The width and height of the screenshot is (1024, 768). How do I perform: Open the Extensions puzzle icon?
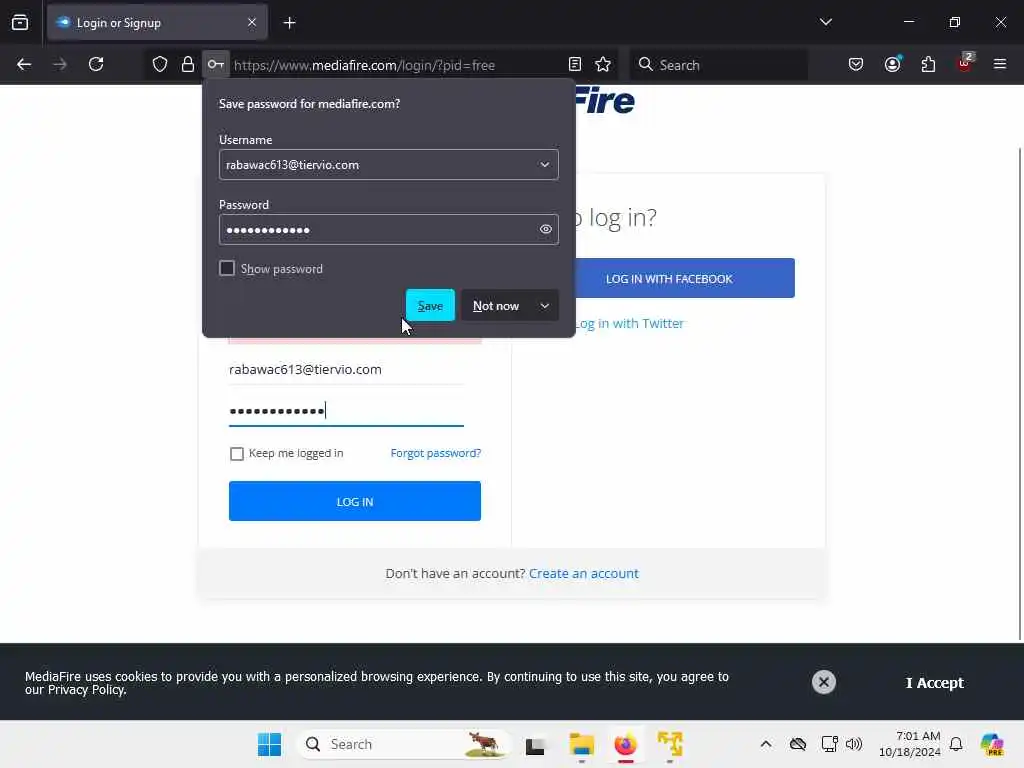[928, 64]
